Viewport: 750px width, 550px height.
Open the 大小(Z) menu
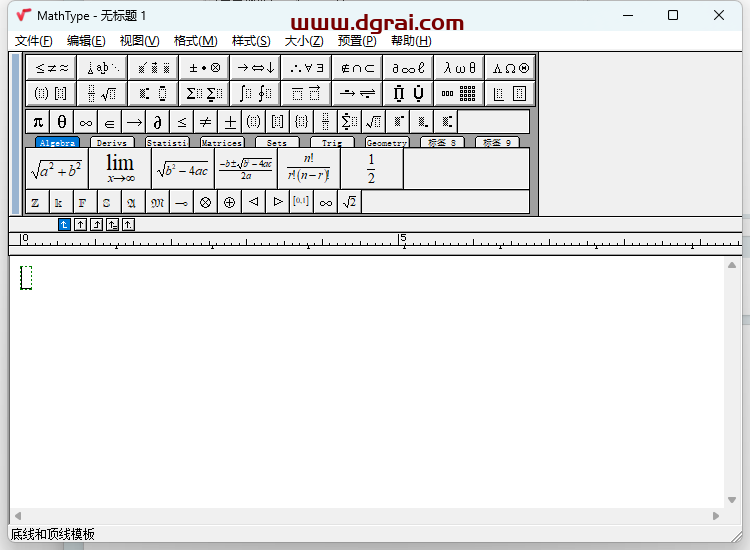[x=304, y=41]
